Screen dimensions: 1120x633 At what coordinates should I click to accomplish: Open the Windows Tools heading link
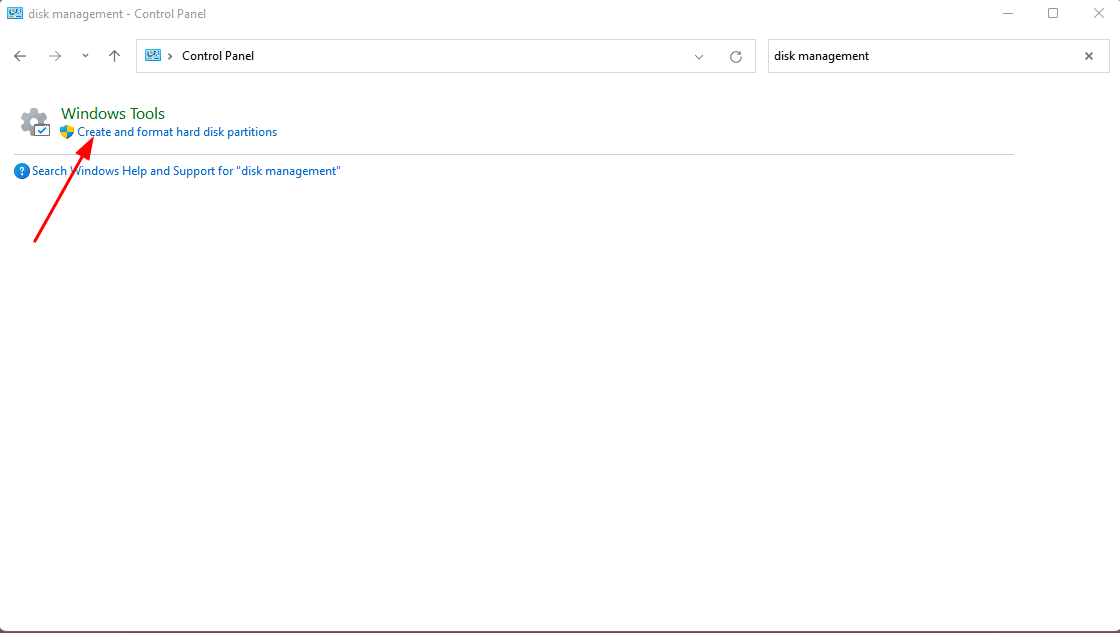click(113, 114)
